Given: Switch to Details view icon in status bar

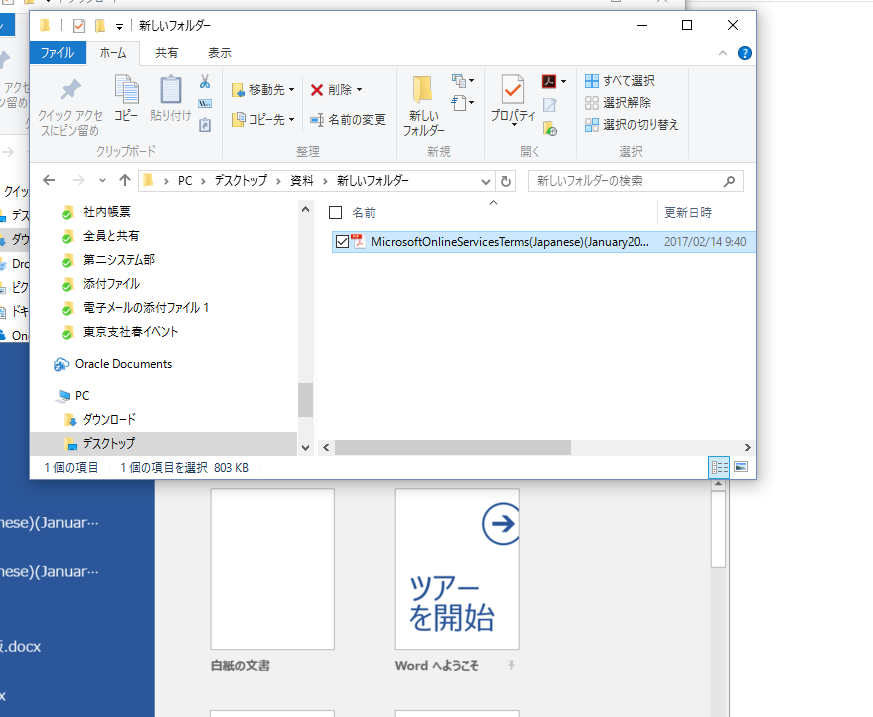Looking at the screenshot, I should 719,467.
